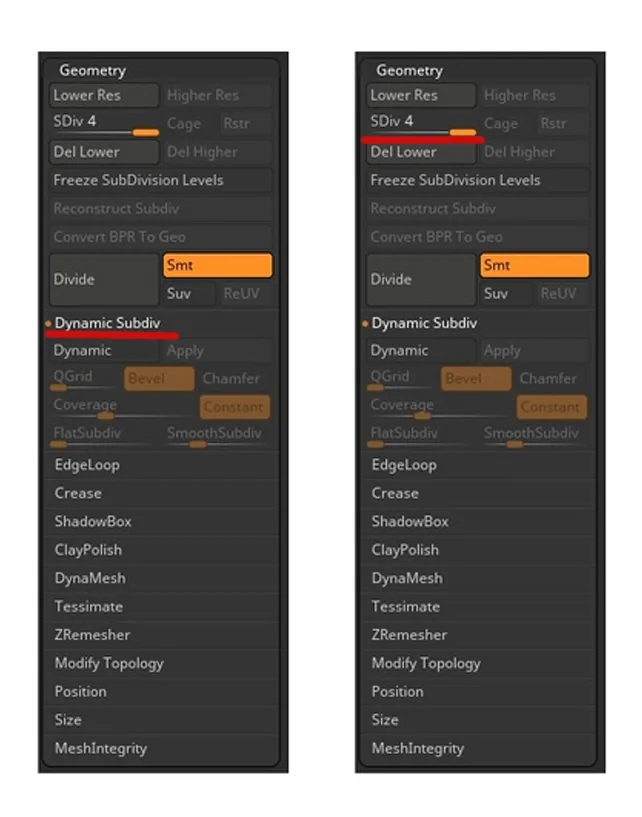
Task: Click Reconstruct Subdiv in left panel
Action: pos(160,208)
